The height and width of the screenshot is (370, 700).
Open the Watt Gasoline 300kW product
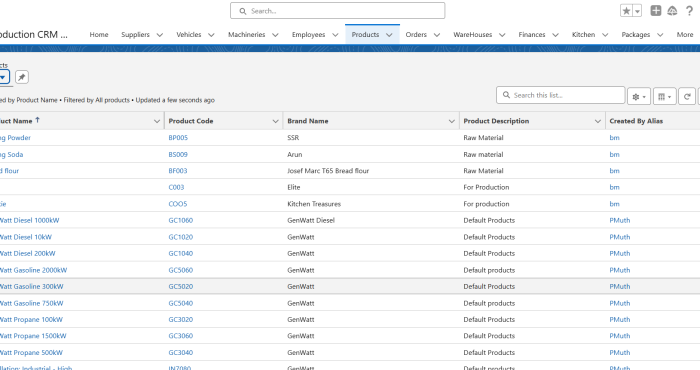click(x=32, y=286)
